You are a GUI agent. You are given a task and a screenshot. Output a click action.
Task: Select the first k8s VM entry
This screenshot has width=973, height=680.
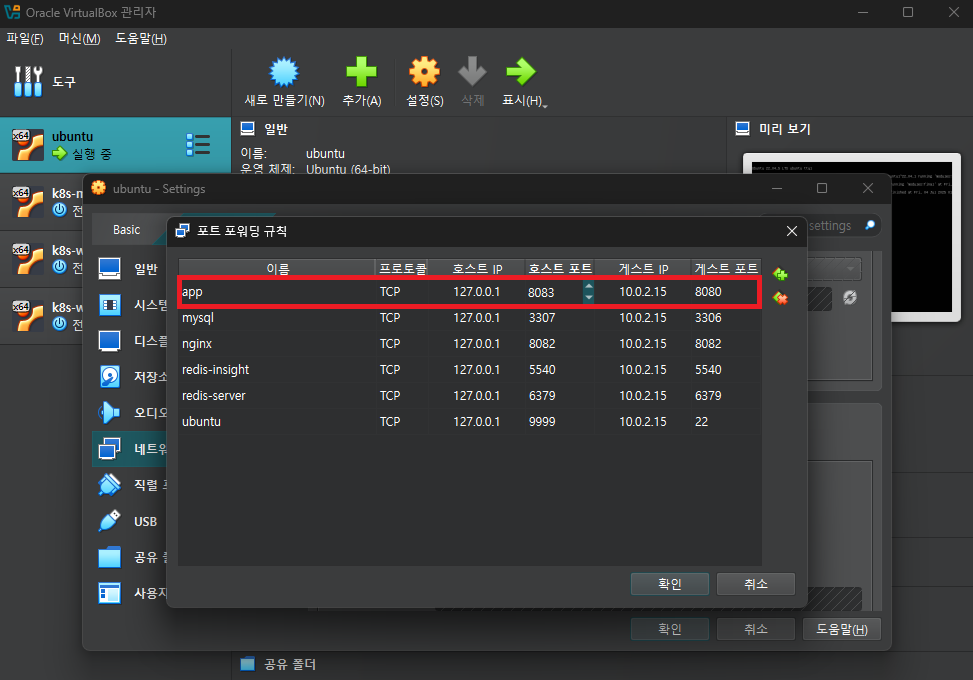pyautogui.click(x=42, y=202)
